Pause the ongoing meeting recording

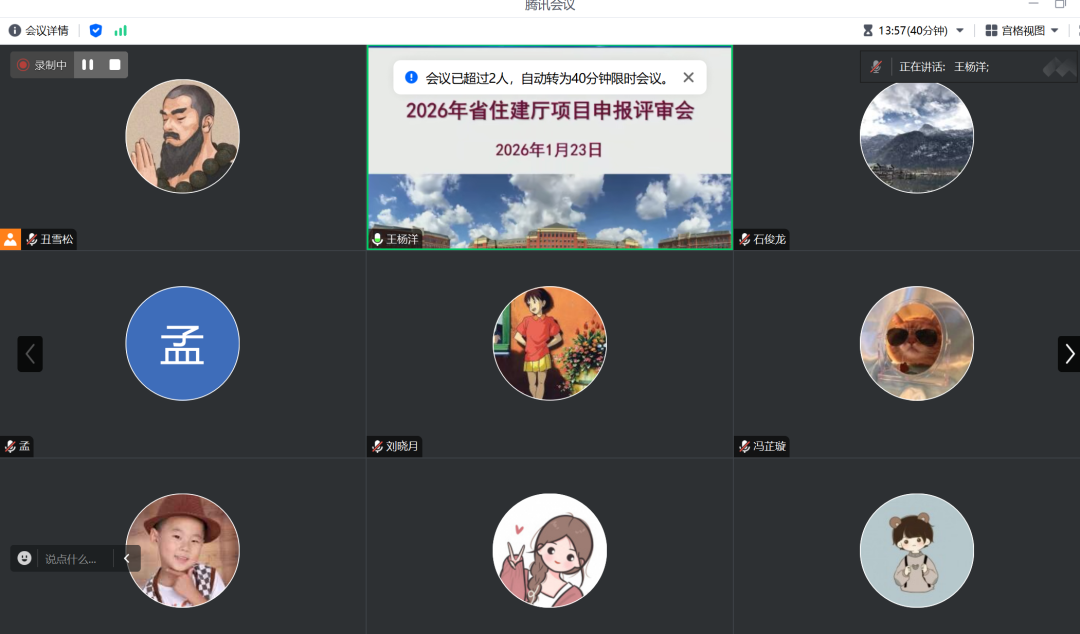(x=86, y=64)
